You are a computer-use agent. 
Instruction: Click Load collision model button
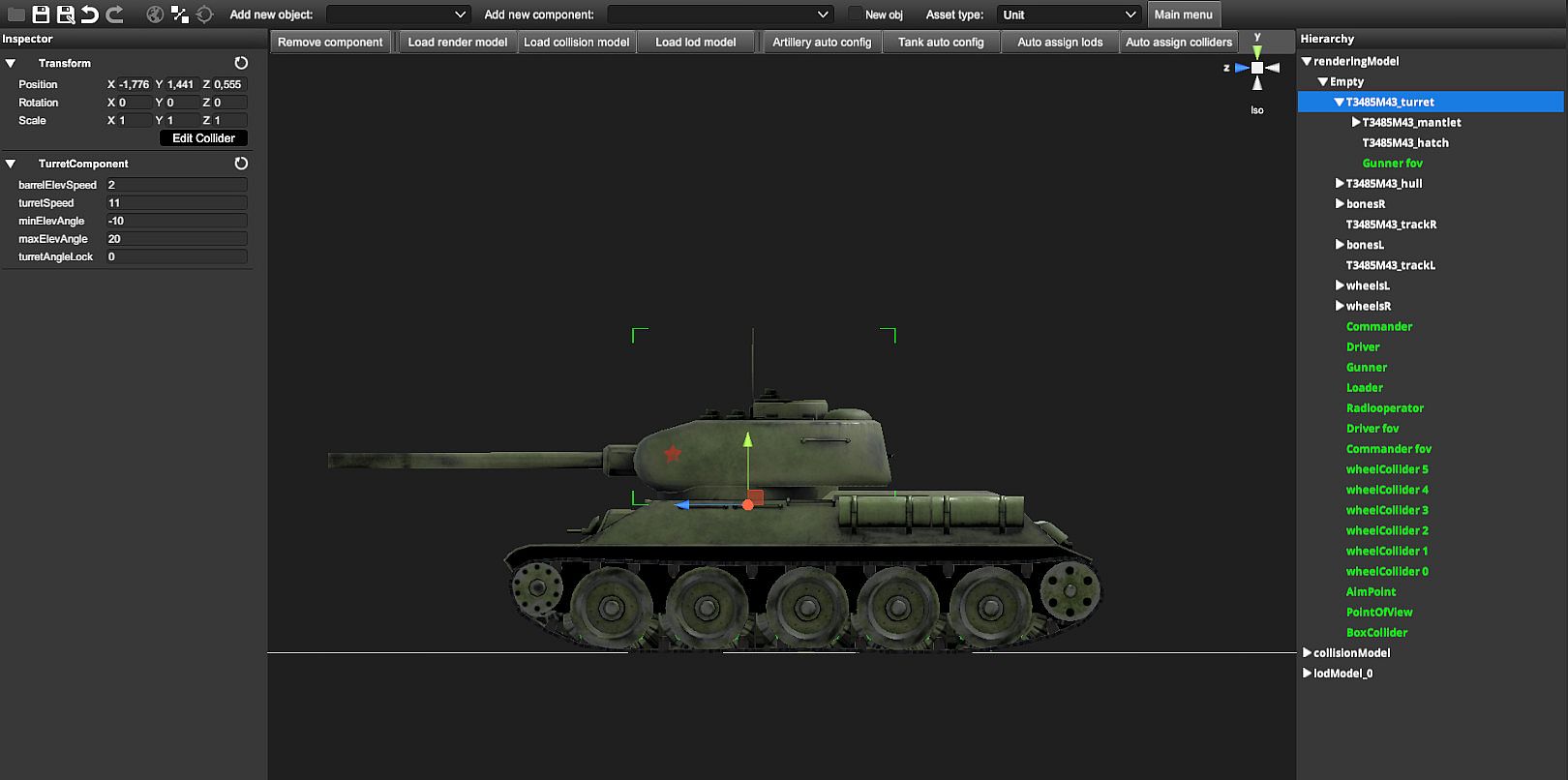pyautogui.click(x=577, y=42)
